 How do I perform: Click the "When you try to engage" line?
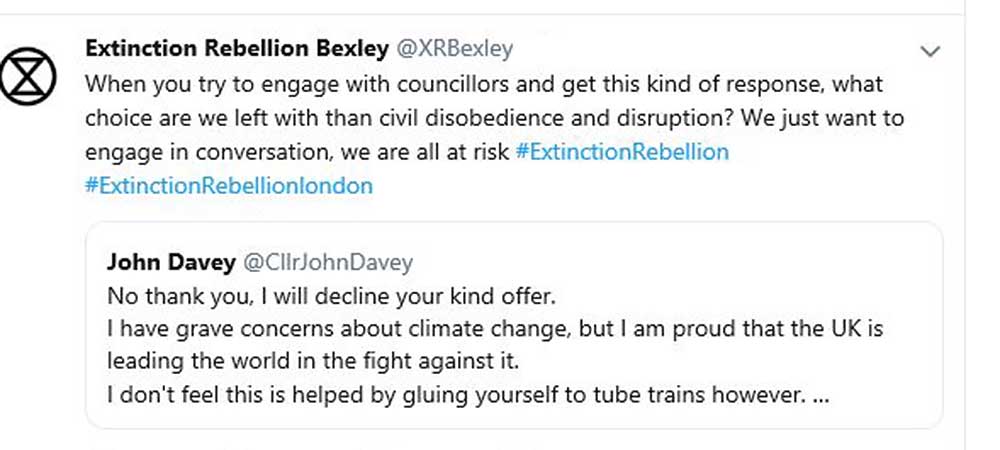(484, 84)
